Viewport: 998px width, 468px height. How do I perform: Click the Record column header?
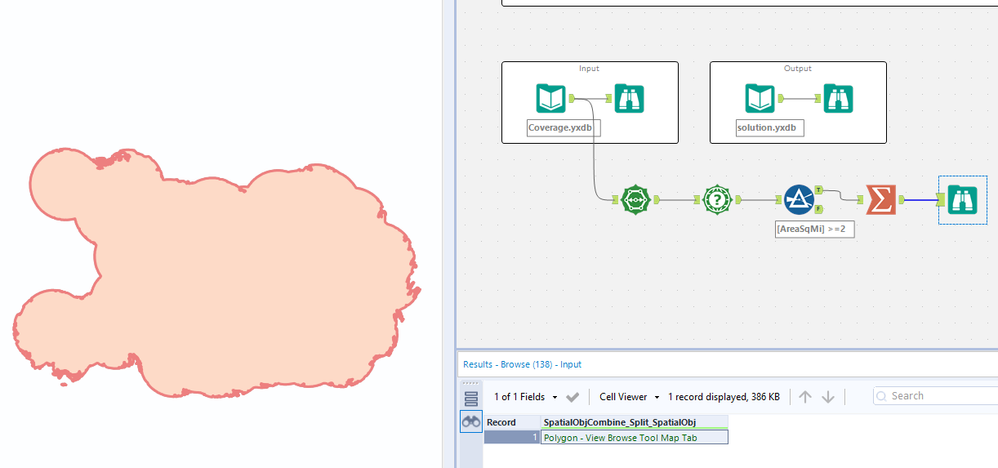(512, 422)
